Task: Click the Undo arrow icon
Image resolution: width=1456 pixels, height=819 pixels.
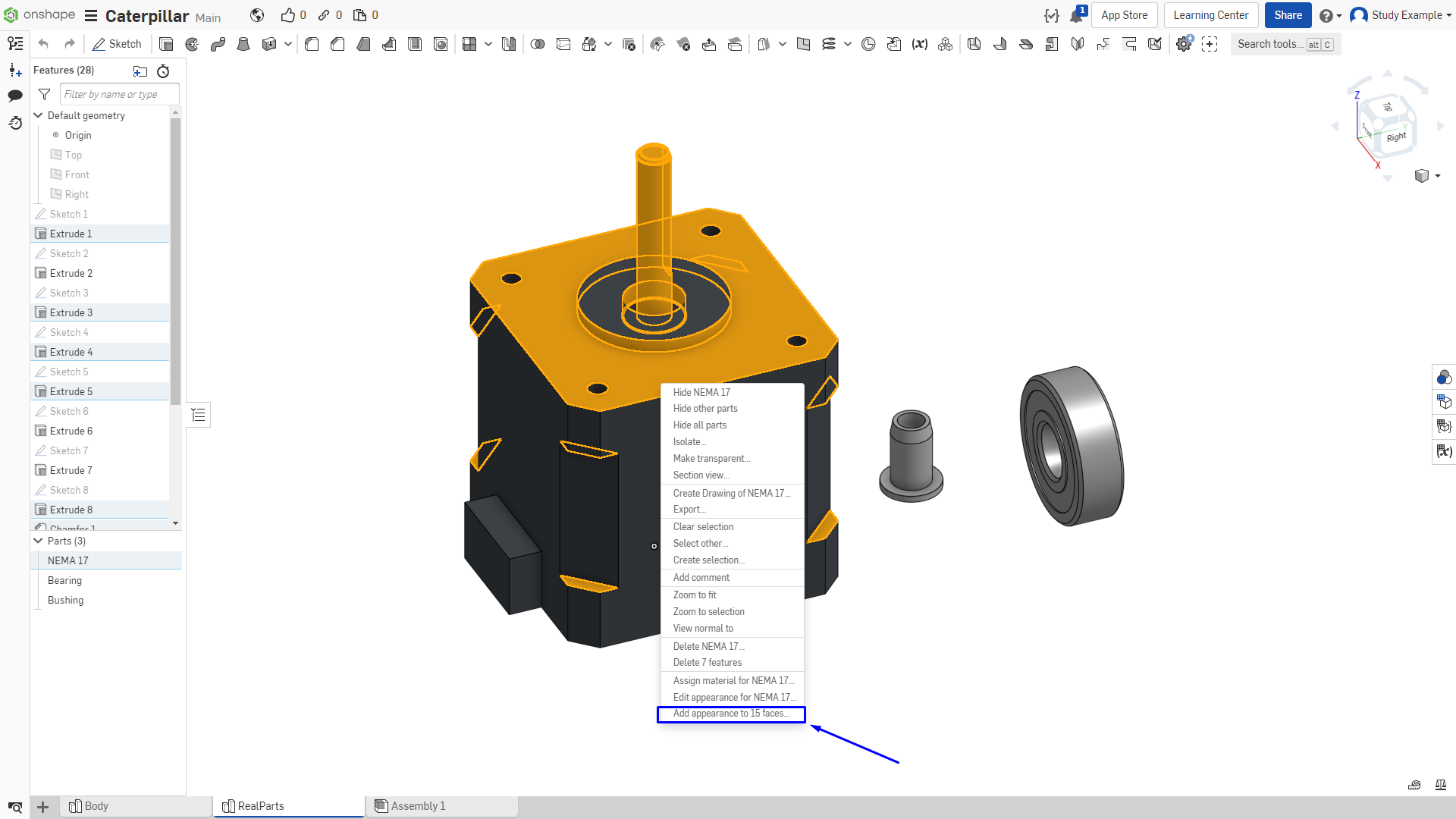Action: pos(43,44)
